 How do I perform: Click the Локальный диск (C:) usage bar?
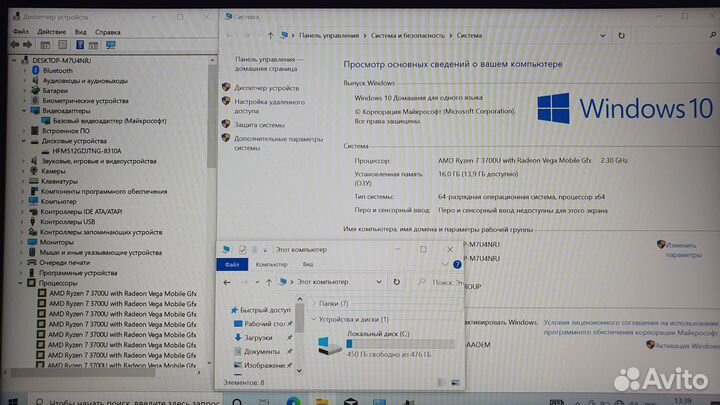tap(400, 344)
